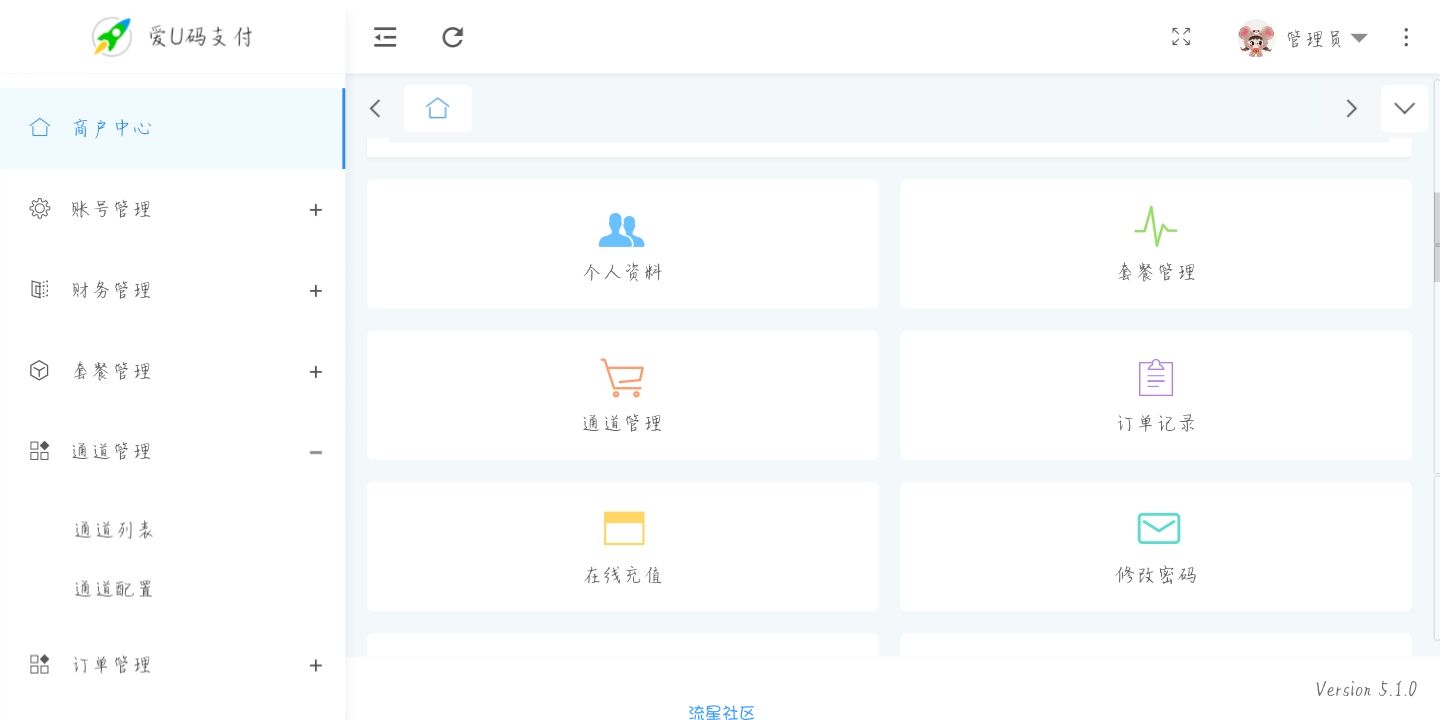Collapse the sidebar with the menu-fold icon

(385, 37)
